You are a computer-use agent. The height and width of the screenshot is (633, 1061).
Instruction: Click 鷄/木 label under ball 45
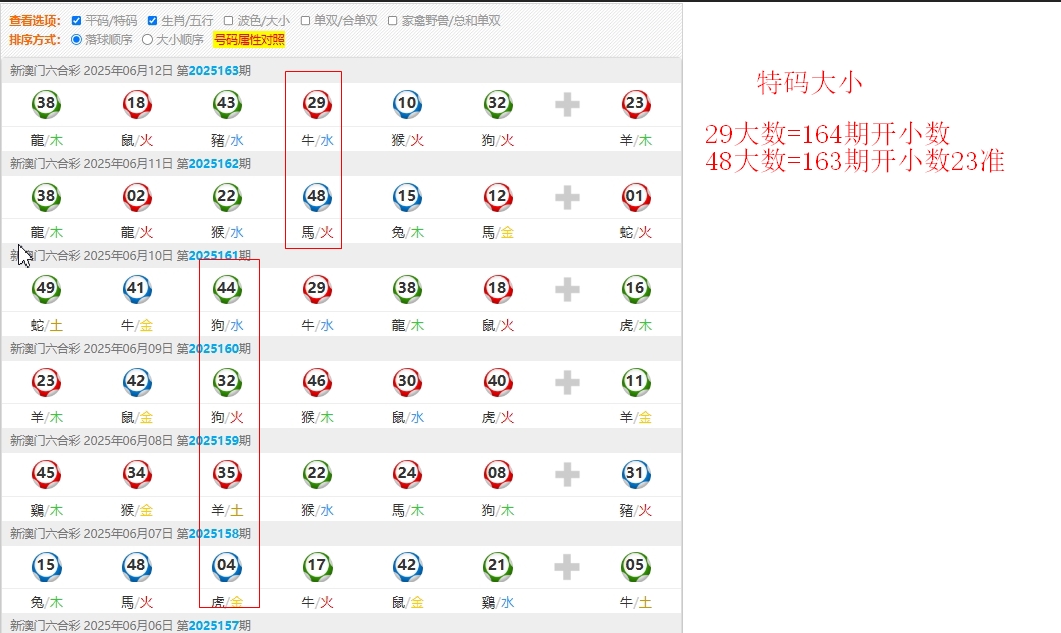coord(46,510)
